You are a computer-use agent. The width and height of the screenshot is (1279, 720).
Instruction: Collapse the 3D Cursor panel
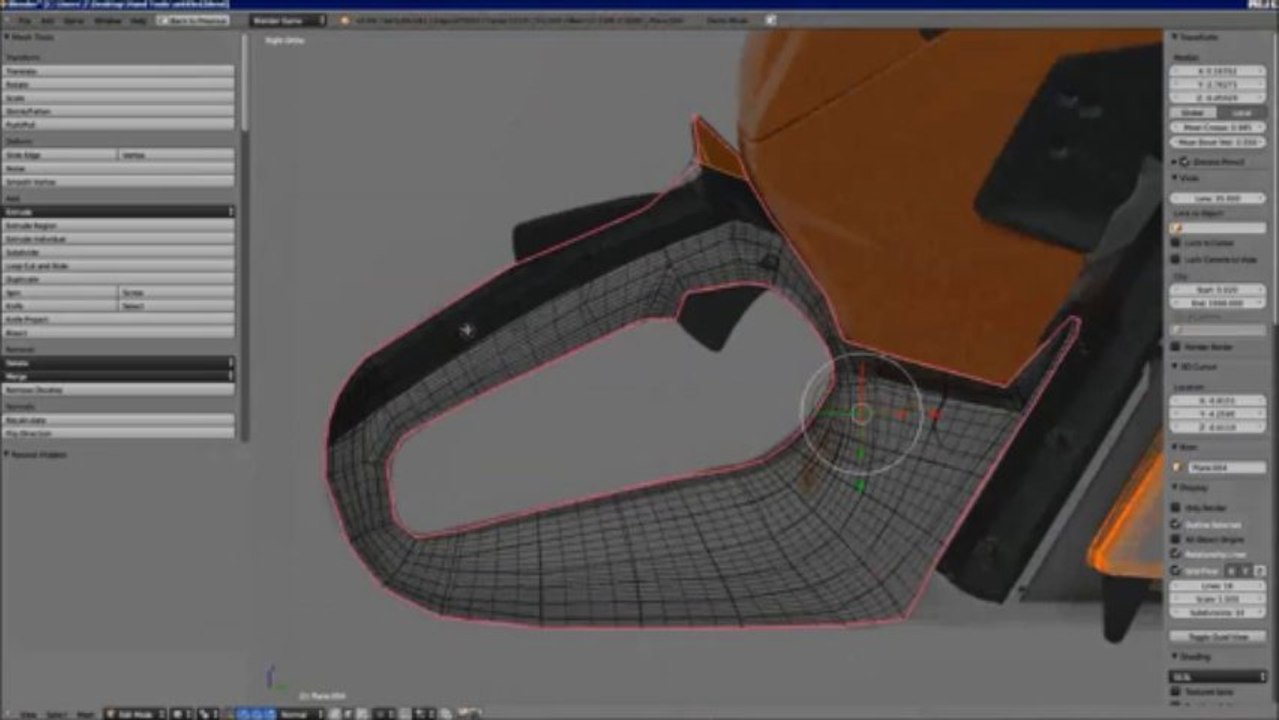(x=1173, y=366)
